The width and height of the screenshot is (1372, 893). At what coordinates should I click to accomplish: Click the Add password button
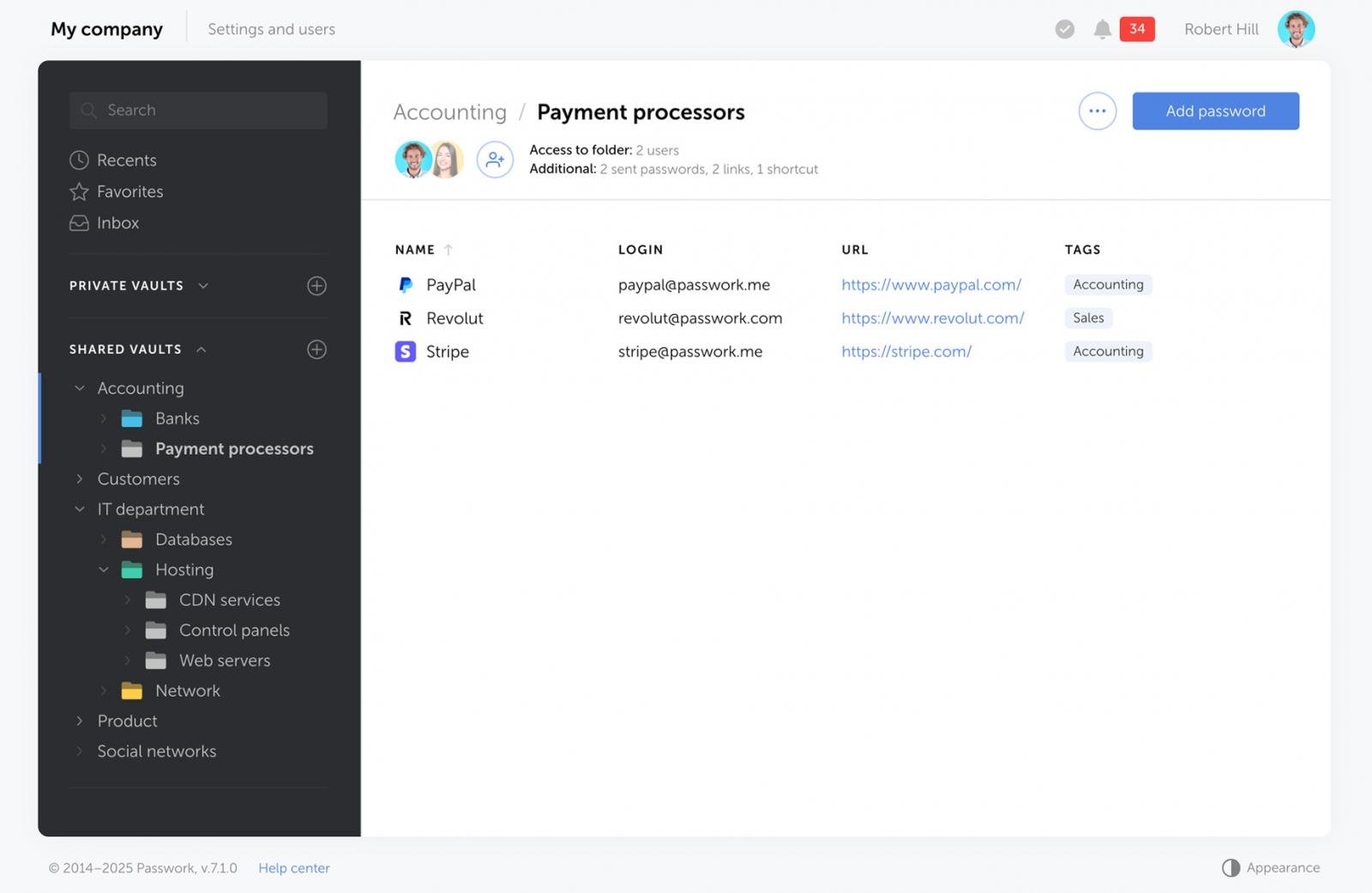point(1215,111)
